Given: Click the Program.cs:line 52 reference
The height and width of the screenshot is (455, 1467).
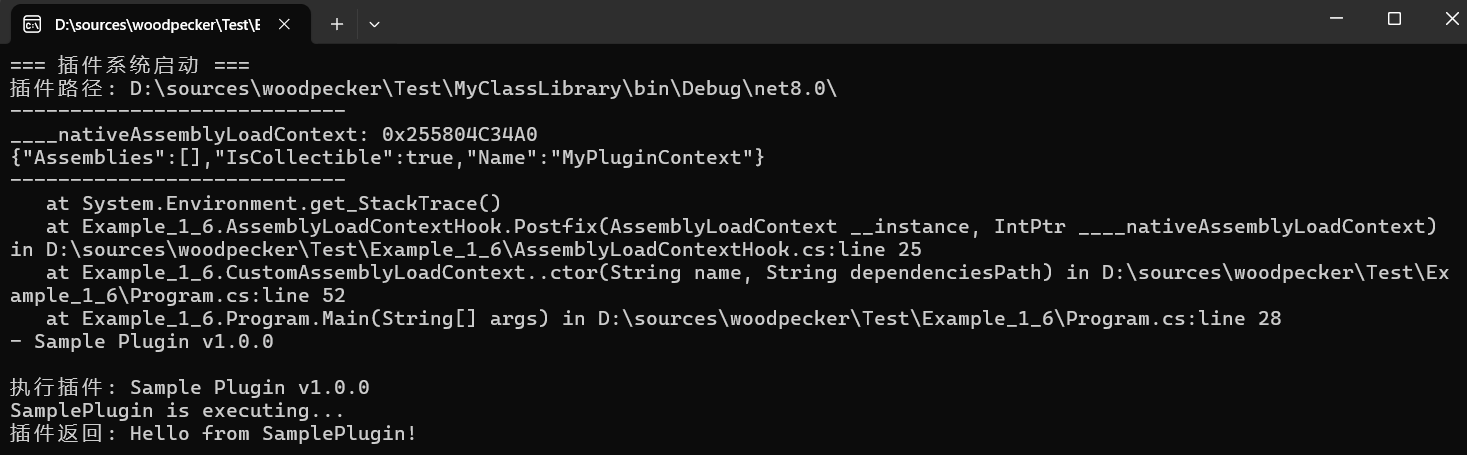Looking at the screenshot, I should coord(178,296).
